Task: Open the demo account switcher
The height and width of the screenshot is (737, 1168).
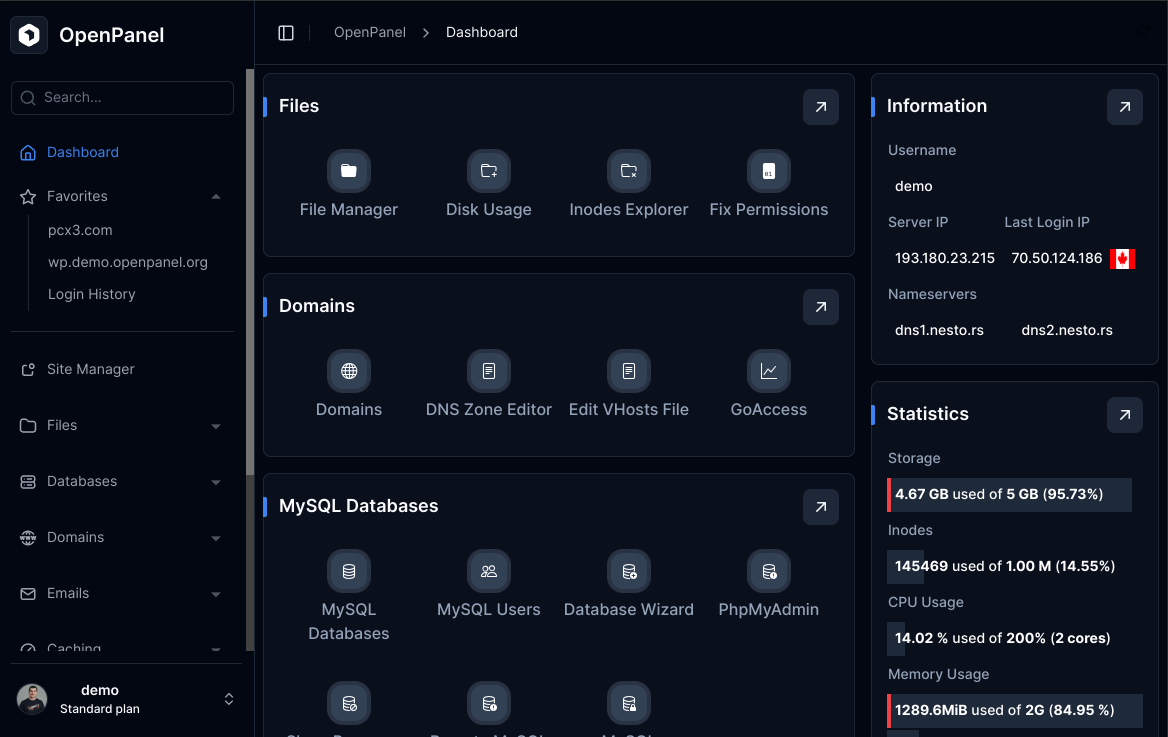Action: point(229,699)
